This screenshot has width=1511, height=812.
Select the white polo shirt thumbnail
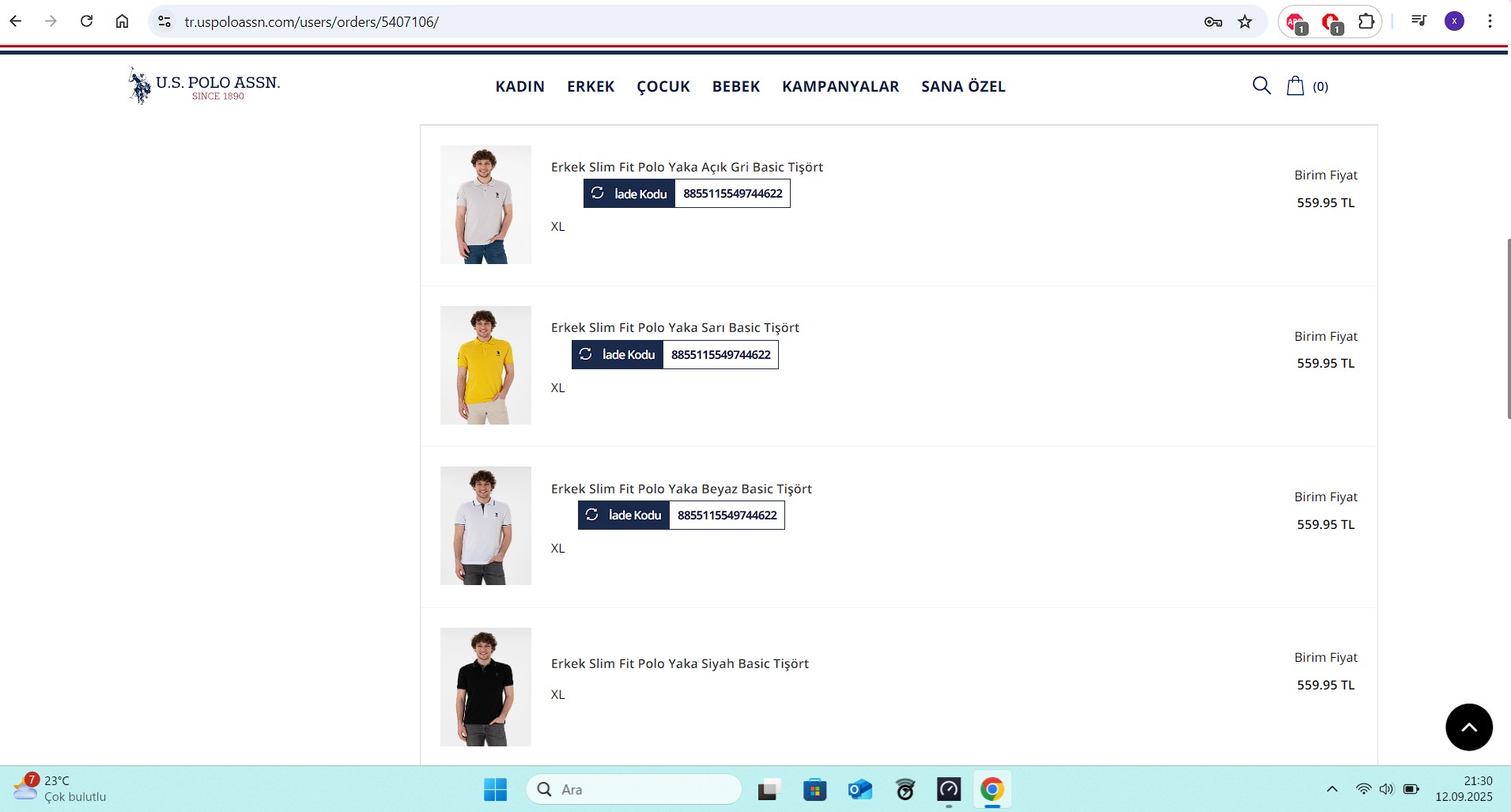(485, 526)
